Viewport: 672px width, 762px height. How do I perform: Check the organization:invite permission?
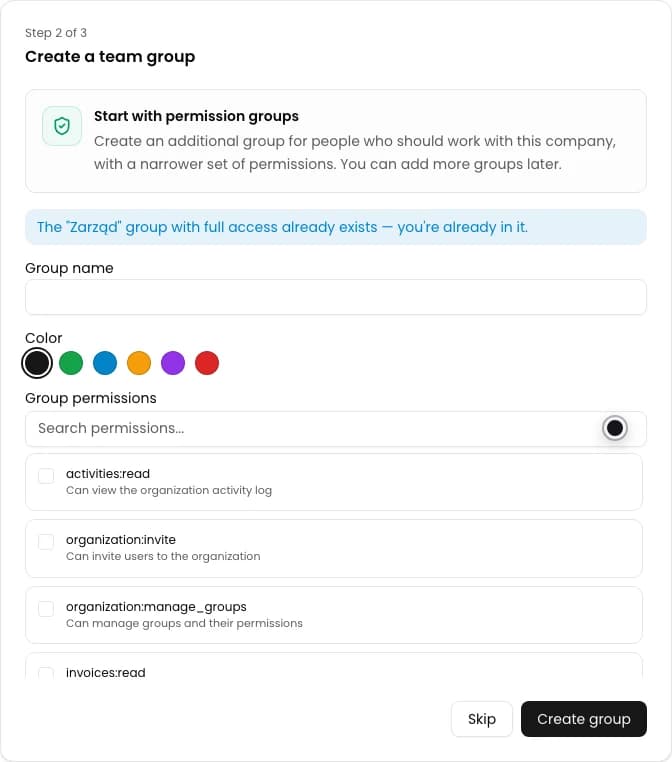point(46,542)
